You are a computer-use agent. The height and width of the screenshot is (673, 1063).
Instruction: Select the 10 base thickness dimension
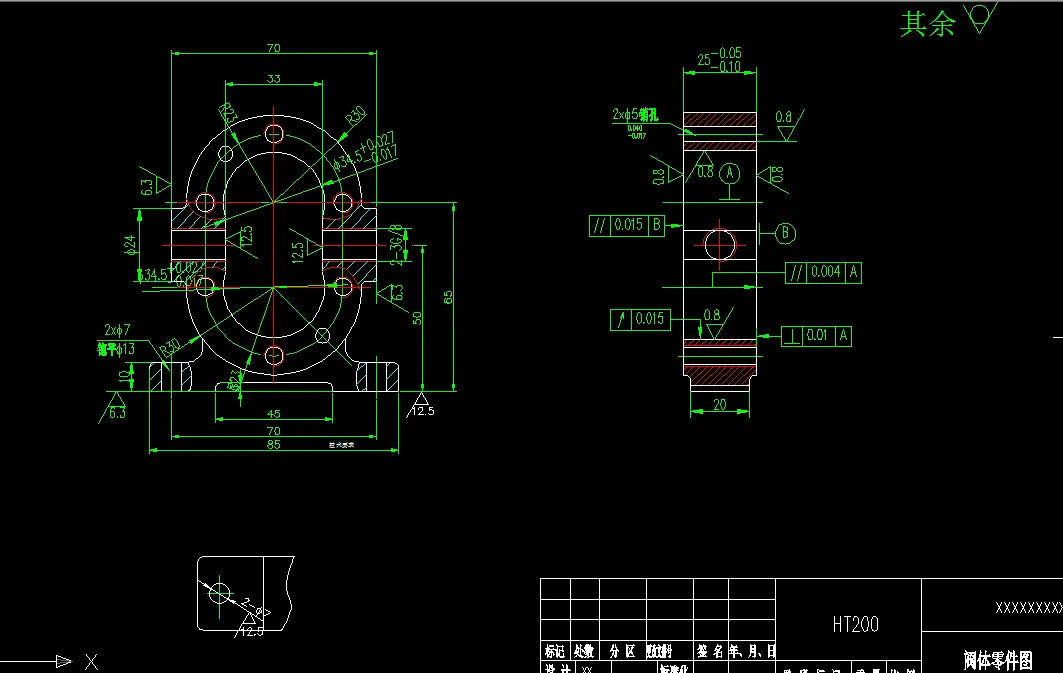click(125, 376)
